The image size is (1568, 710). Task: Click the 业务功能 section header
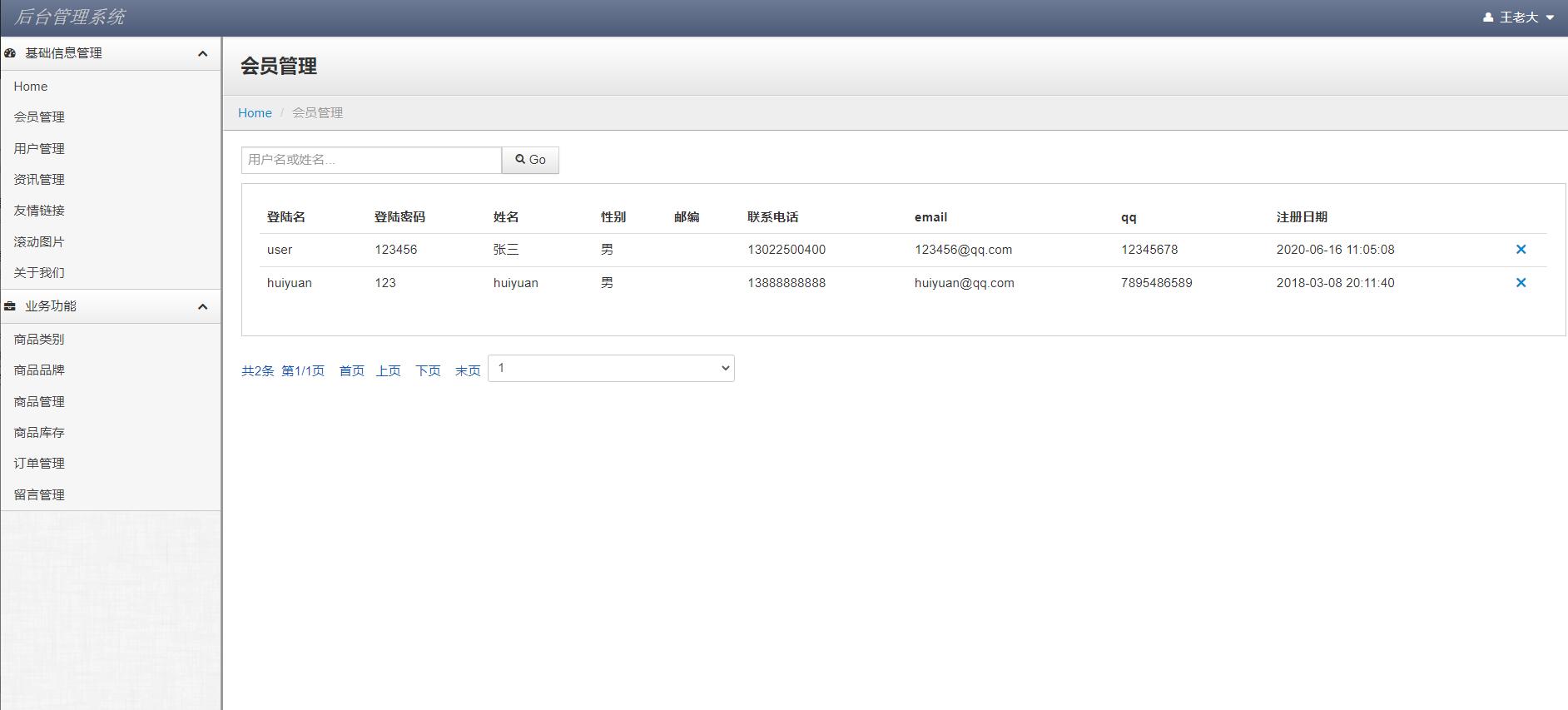click(x=110, y=306)
